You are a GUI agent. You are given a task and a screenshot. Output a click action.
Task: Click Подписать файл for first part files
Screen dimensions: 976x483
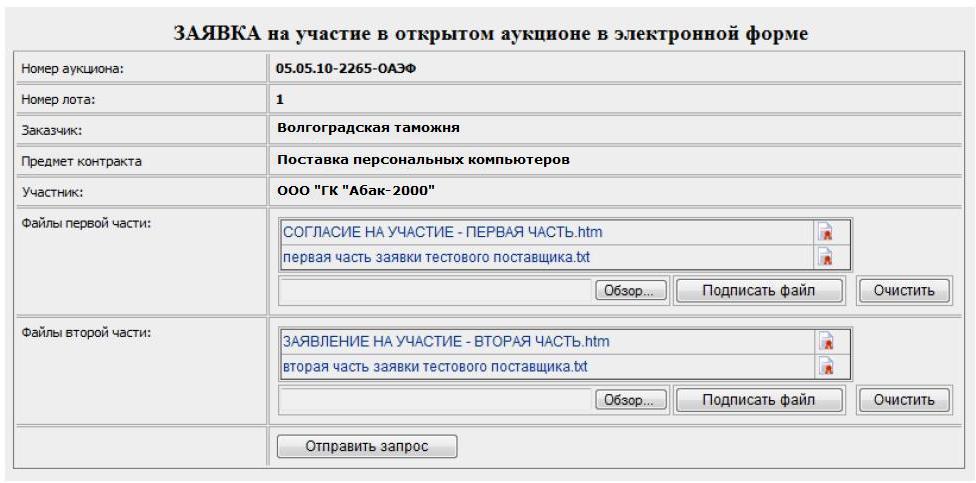click(x=759, y=291)
